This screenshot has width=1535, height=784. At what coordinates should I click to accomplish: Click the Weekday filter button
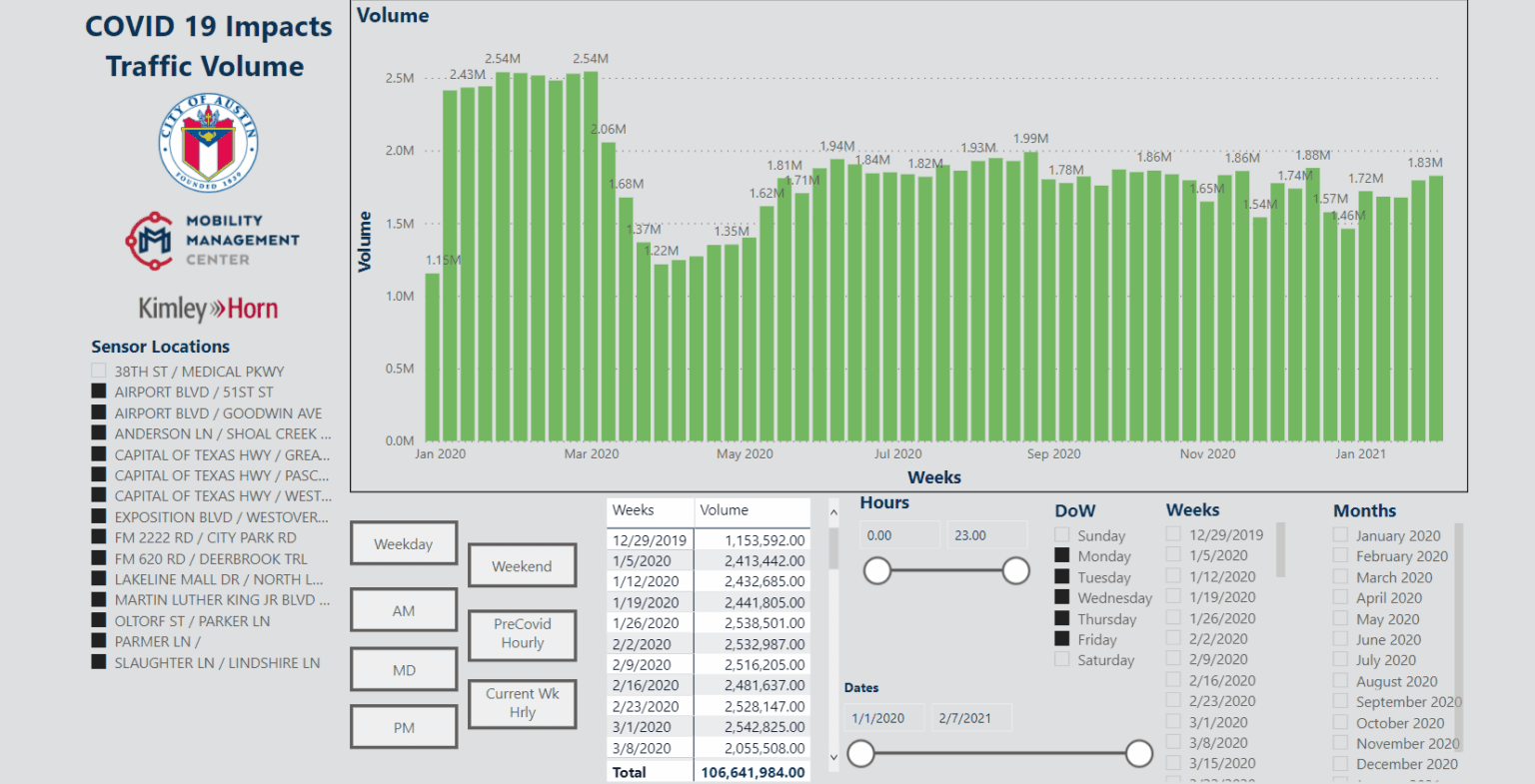pyautogui.click(x=404, y=543)
